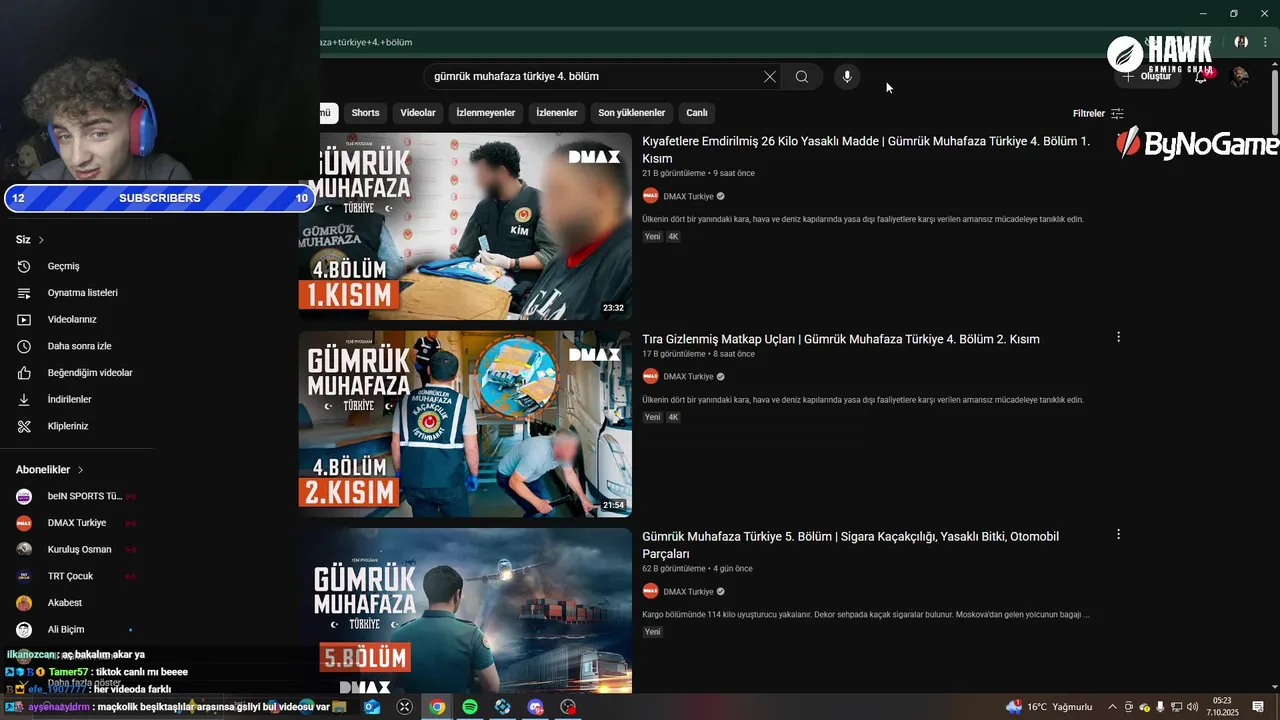The width and height of the screenshot is (1280, 720).
Task: Click the Chrome icon in the taskbar
Action: point(437,707)
